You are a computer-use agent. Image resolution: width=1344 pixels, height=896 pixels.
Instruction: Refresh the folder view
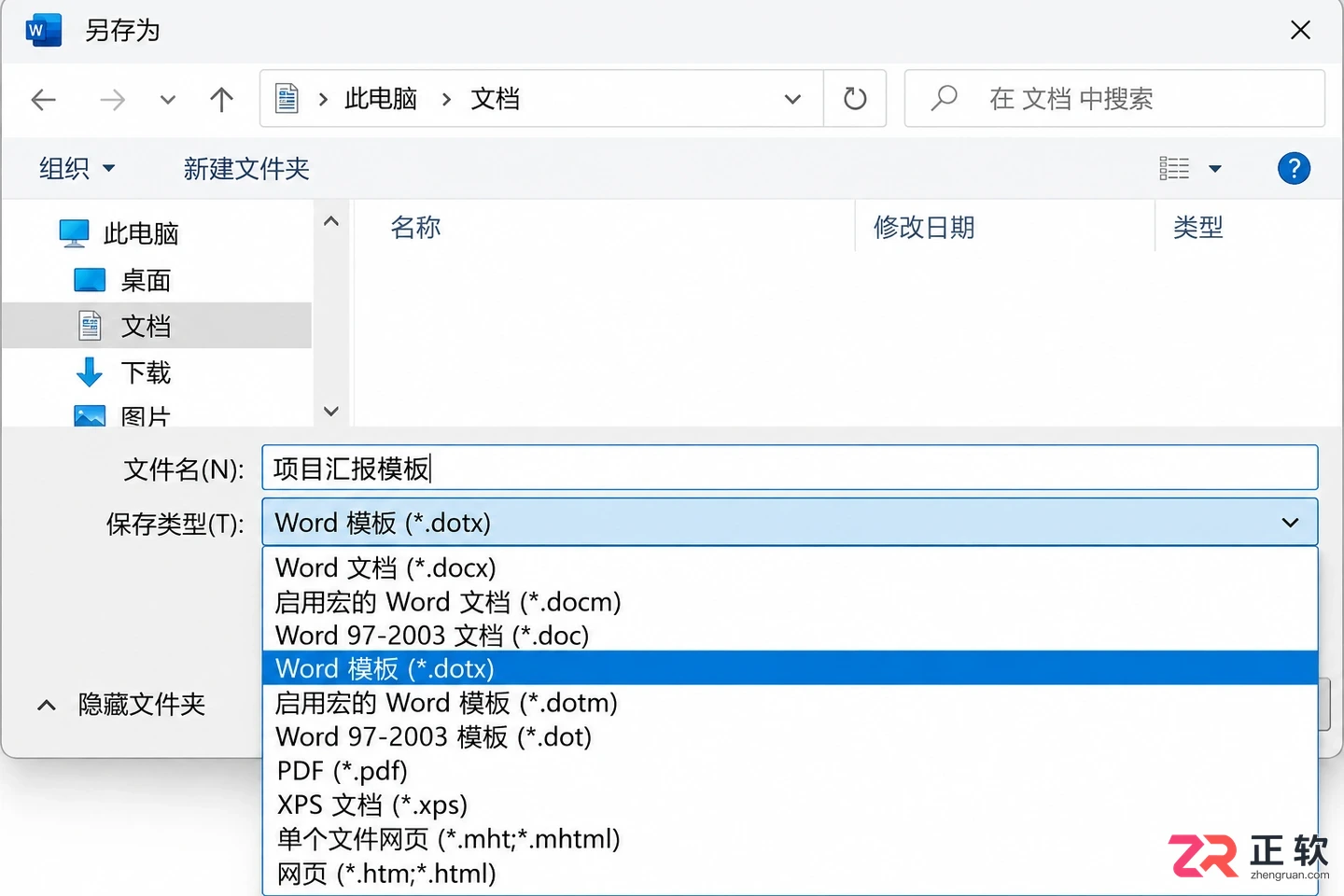click(x=855, y=98)
